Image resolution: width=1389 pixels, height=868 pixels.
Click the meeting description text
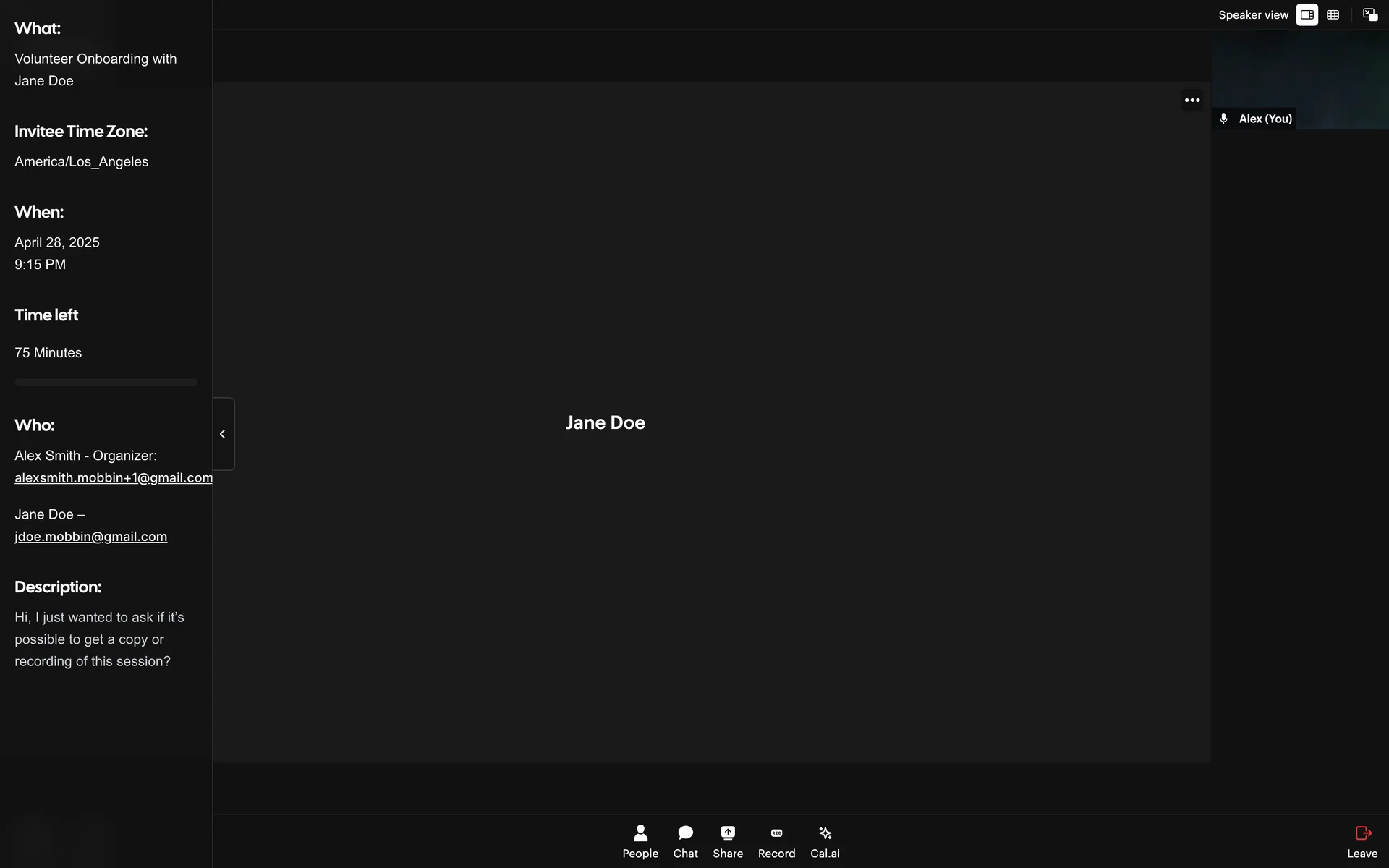[99, 639]
